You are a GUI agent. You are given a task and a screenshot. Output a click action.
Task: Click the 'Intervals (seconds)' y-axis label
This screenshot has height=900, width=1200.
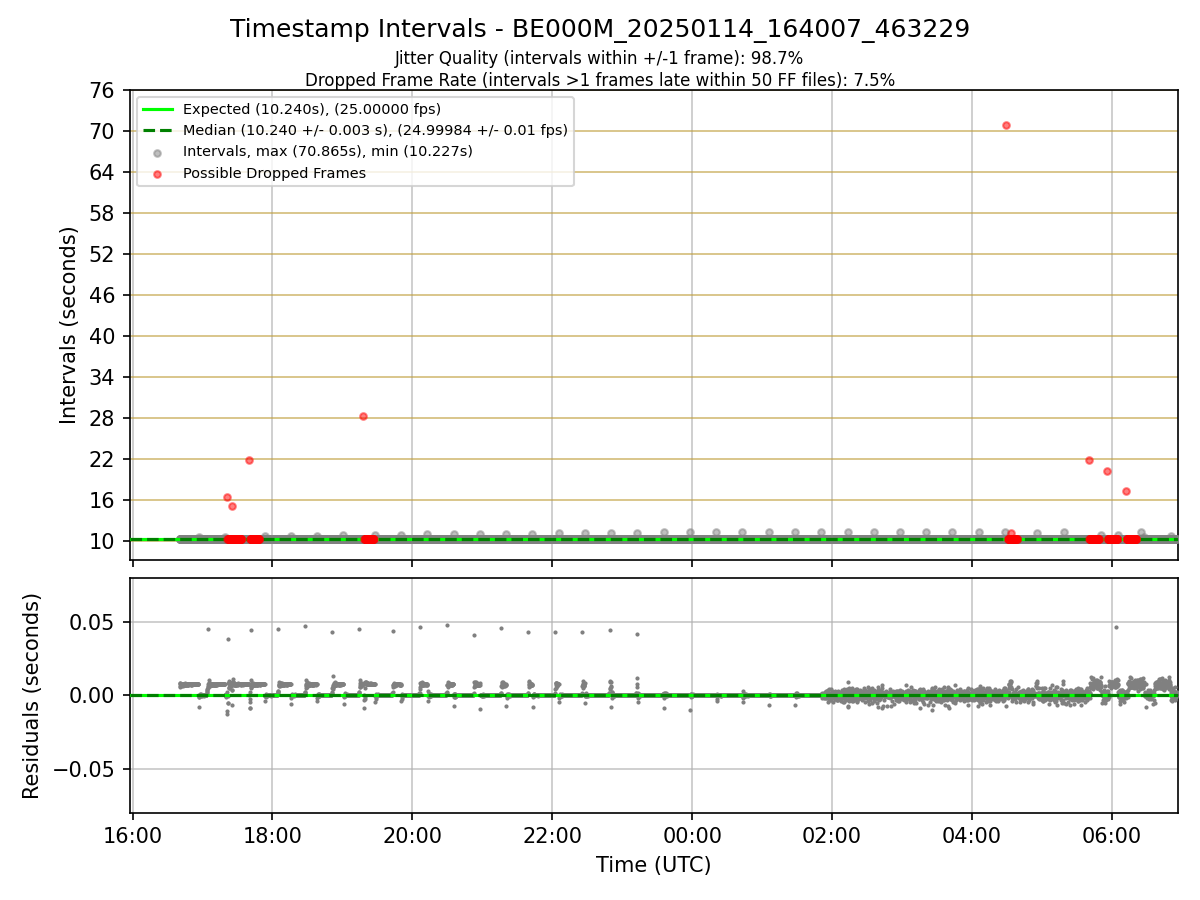68,325
